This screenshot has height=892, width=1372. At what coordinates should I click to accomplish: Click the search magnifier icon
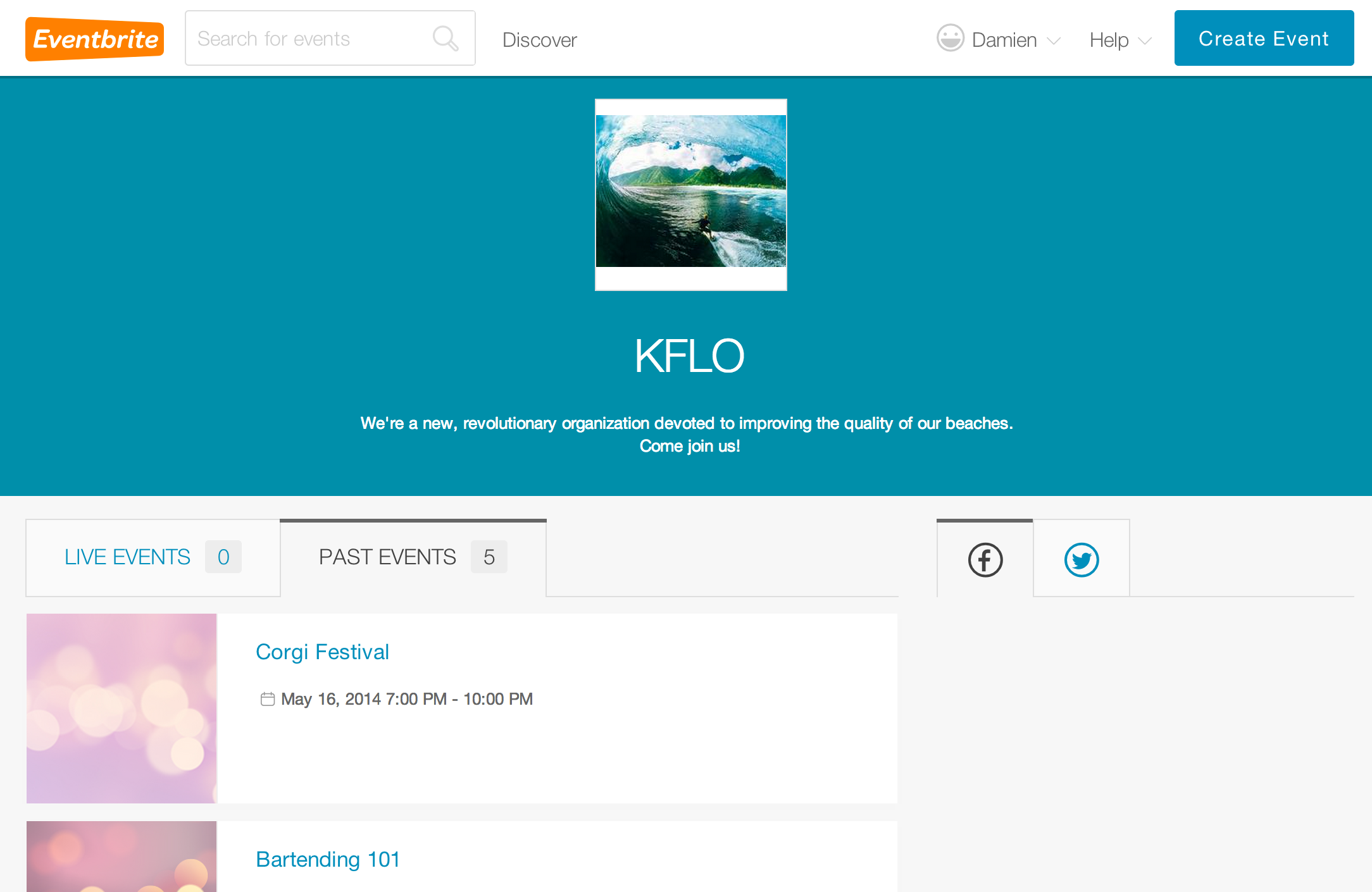(x=446, y=39)
